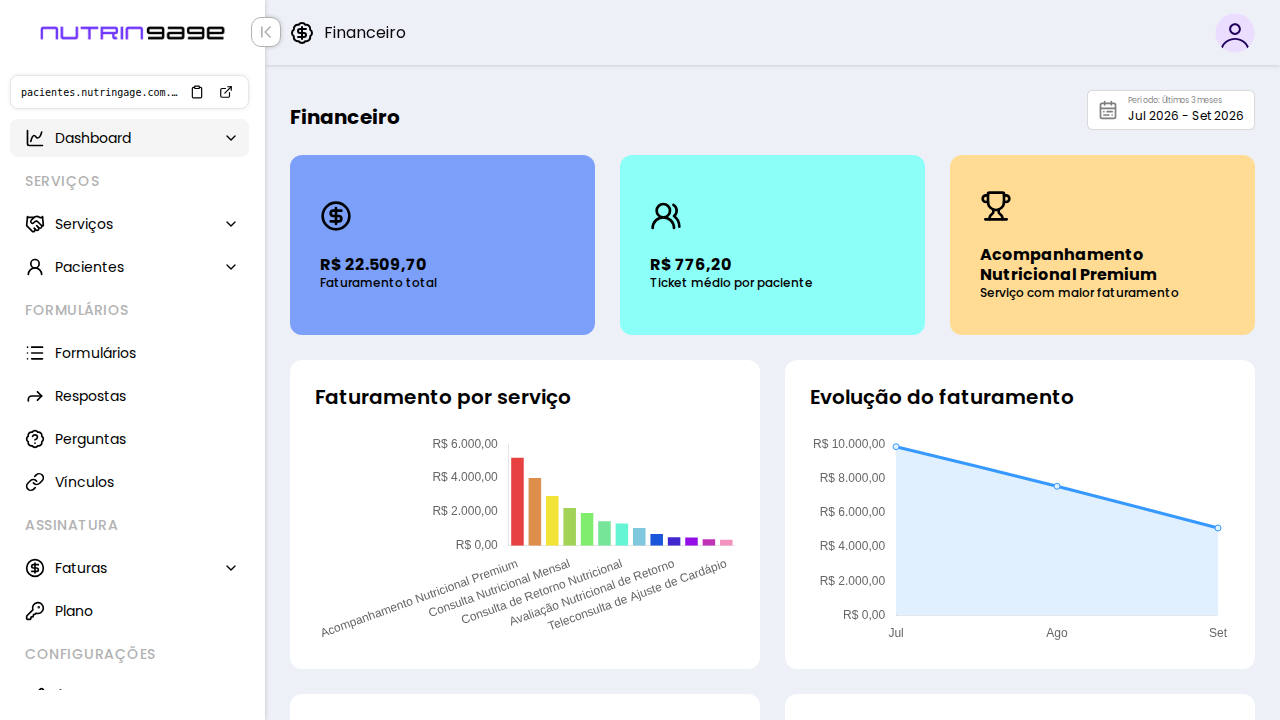Select the Dashboard menu item
Image resolution: width=1280 pixels, height=720 pixels.
[130, 138]
